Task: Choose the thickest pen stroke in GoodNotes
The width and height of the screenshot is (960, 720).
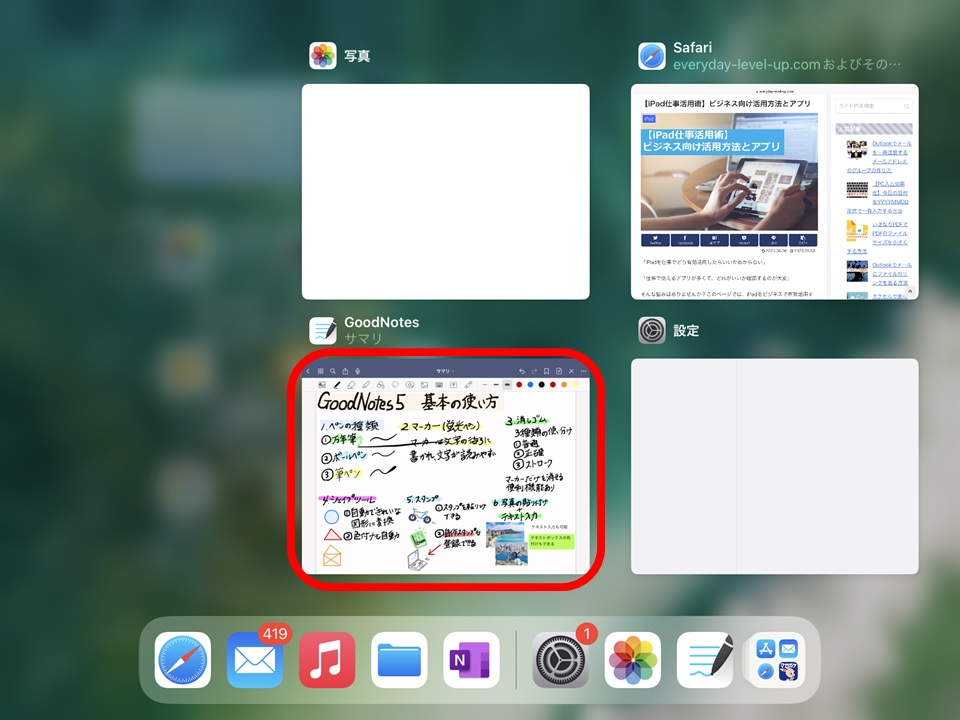Action: (x=507, y=385)
